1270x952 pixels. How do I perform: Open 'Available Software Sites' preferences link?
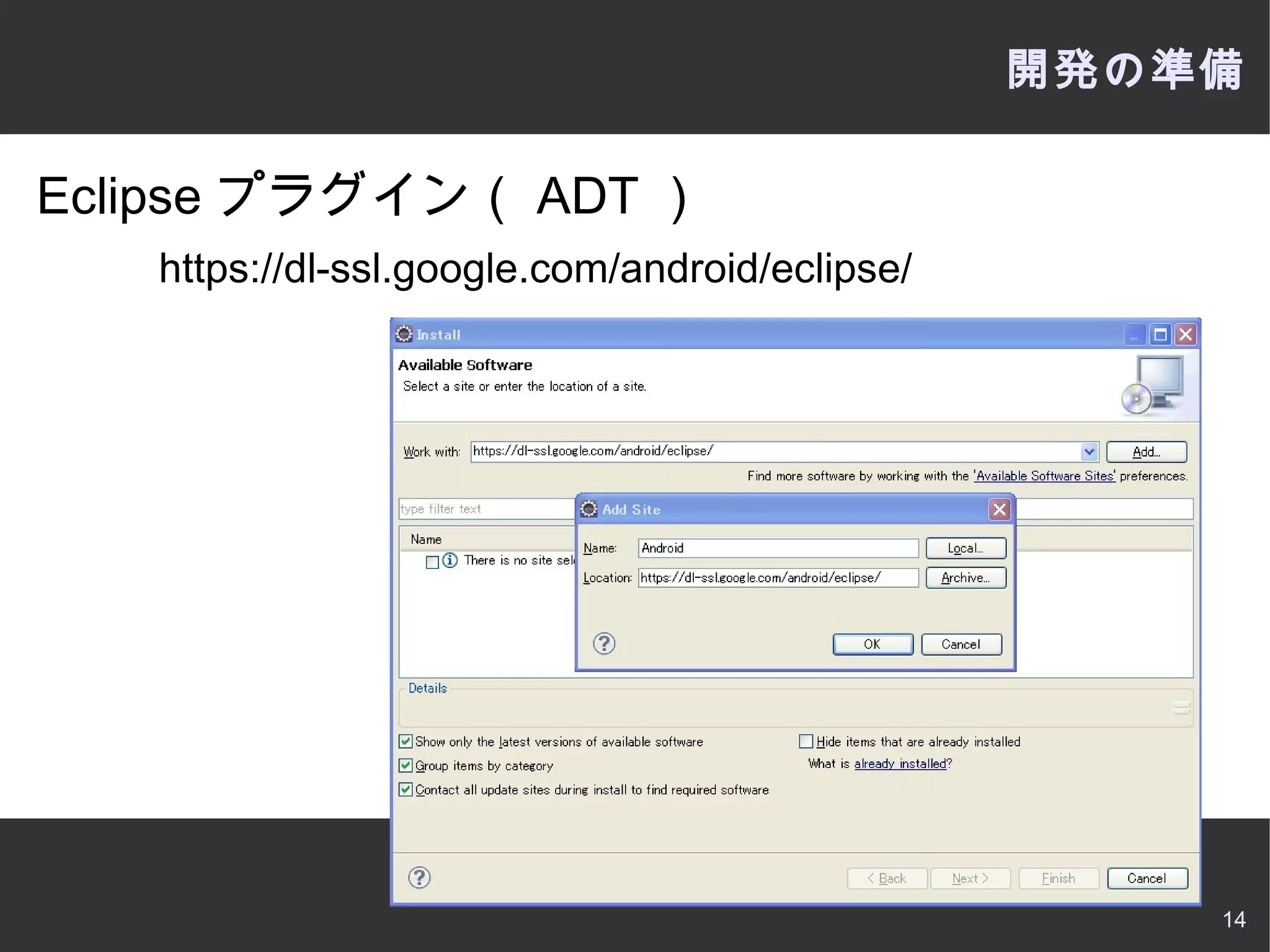[1044, 476]
